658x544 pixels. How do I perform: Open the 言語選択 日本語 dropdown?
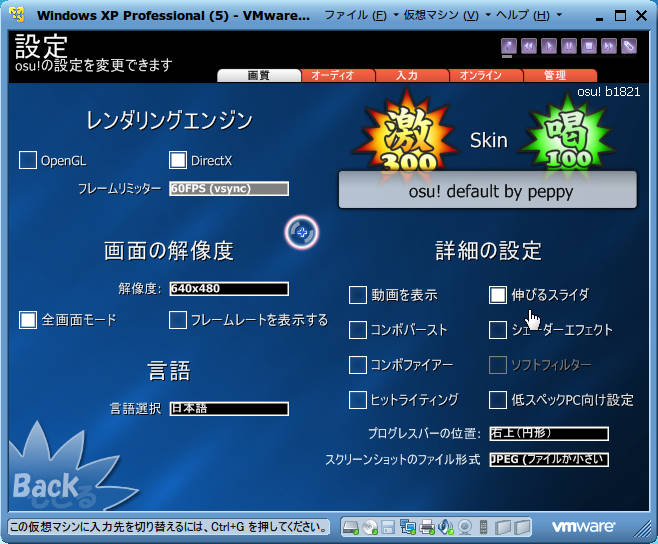click(x=229, y=408)
